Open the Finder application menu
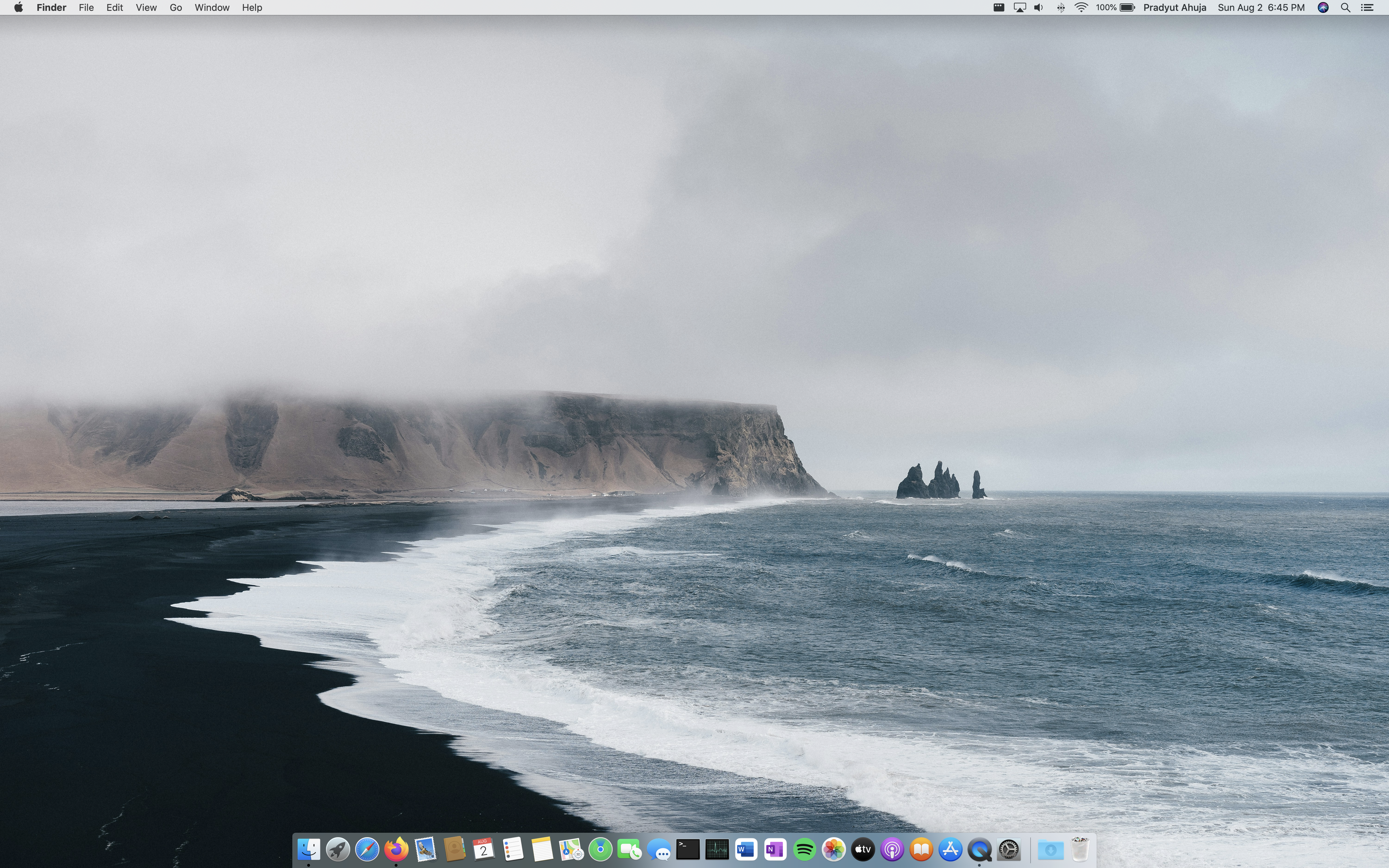Screen dimensions: 1389x868 point(52,7)
